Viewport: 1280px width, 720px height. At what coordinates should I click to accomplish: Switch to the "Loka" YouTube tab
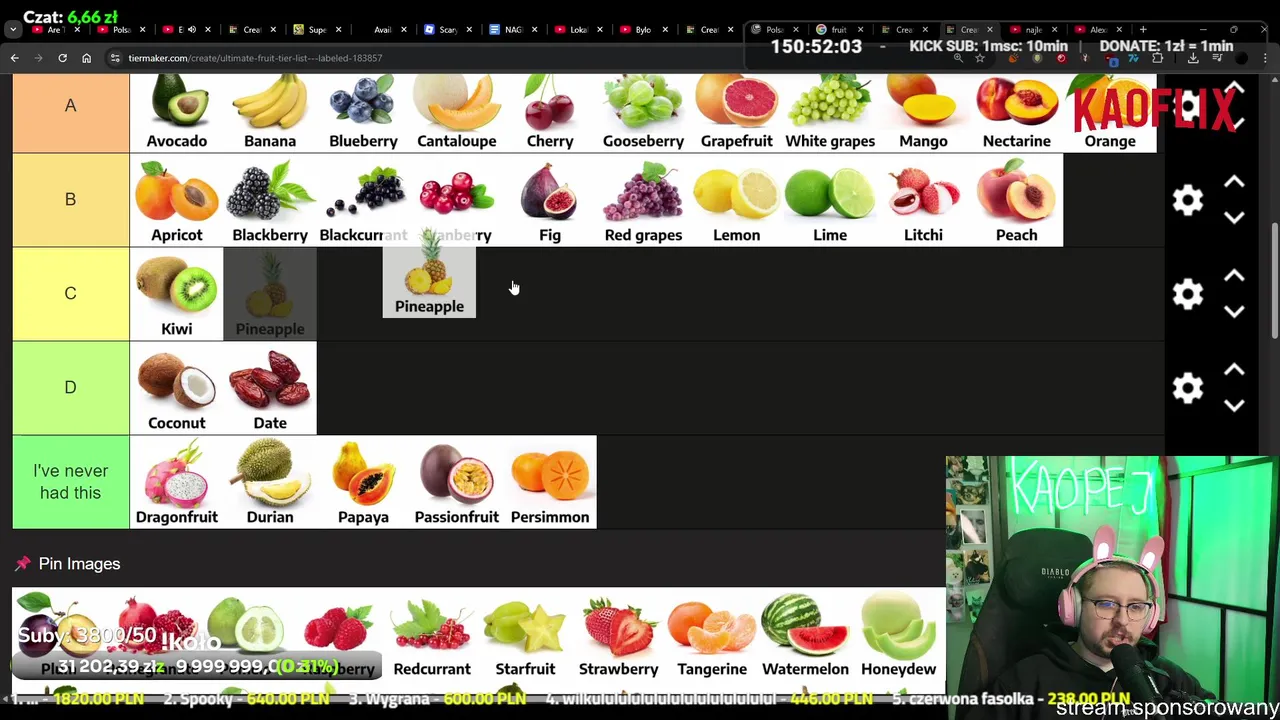click(578, 30)
